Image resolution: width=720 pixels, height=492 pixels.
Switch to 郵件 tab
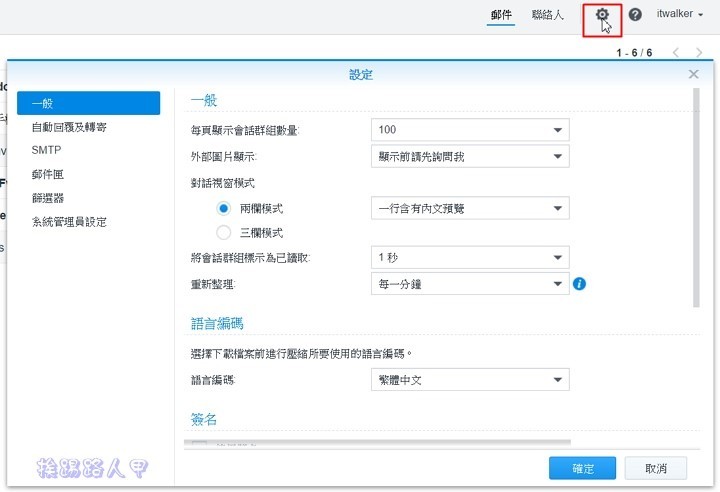(502, 15)
